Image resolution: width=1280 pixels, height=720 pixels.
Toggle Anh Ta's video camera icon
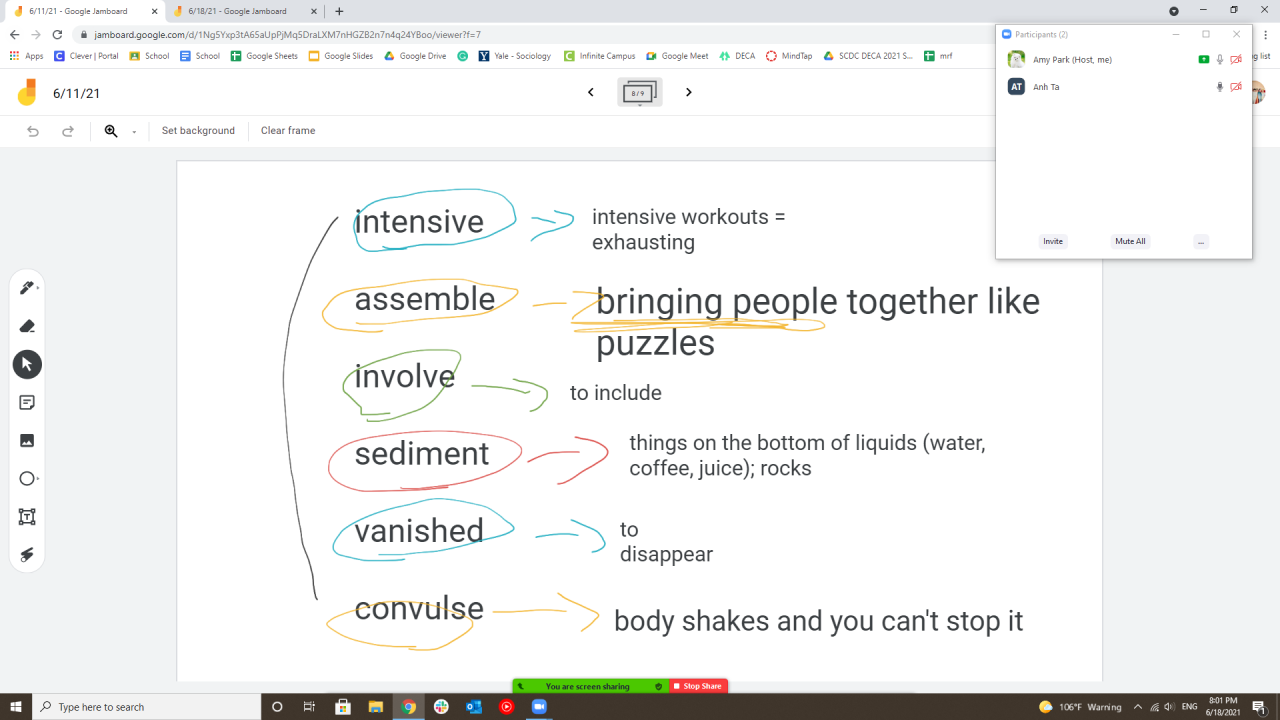[1236, 87]
